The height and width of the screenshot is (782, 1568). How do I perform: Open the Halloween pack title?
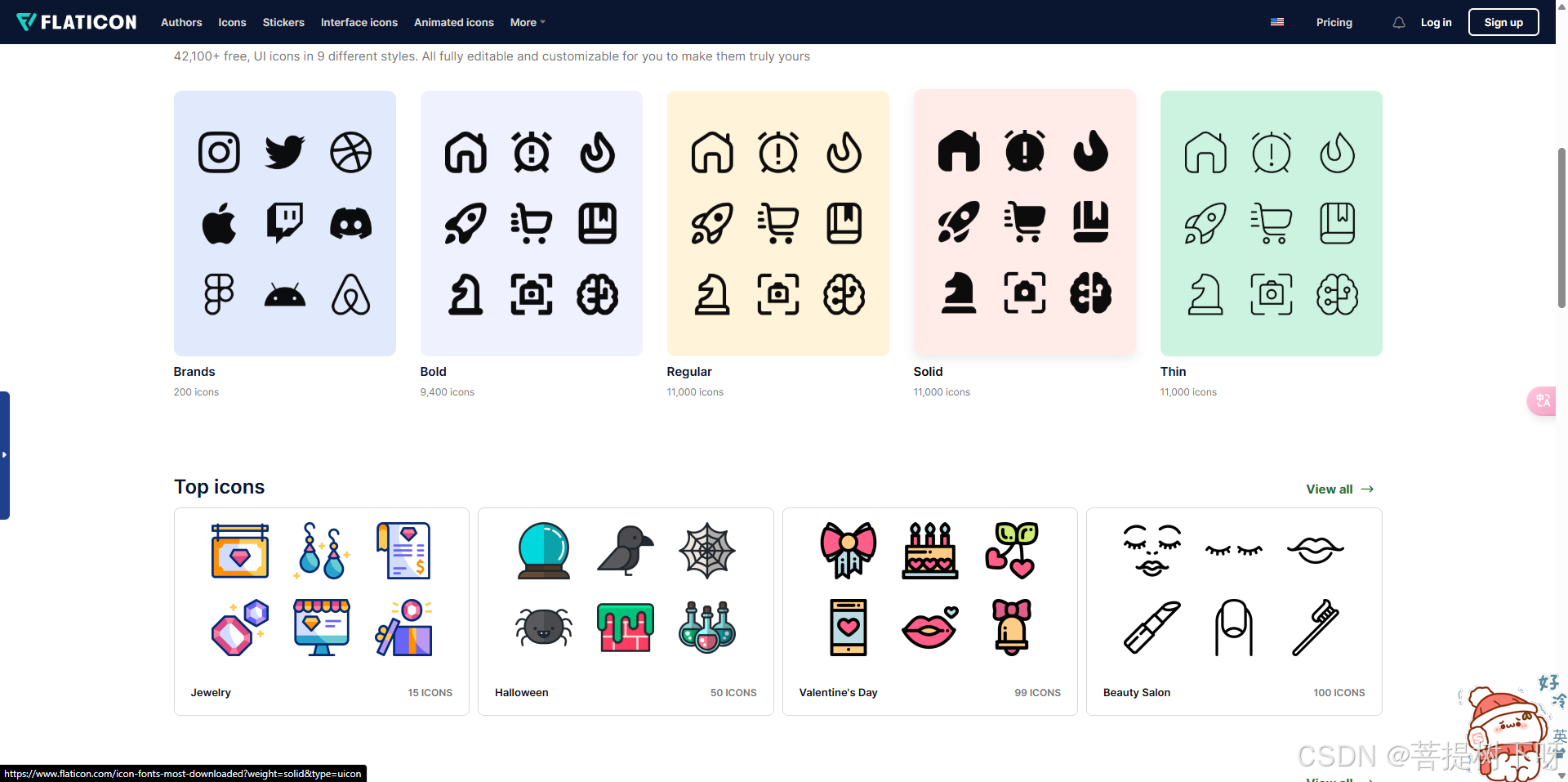click(522, 692)
